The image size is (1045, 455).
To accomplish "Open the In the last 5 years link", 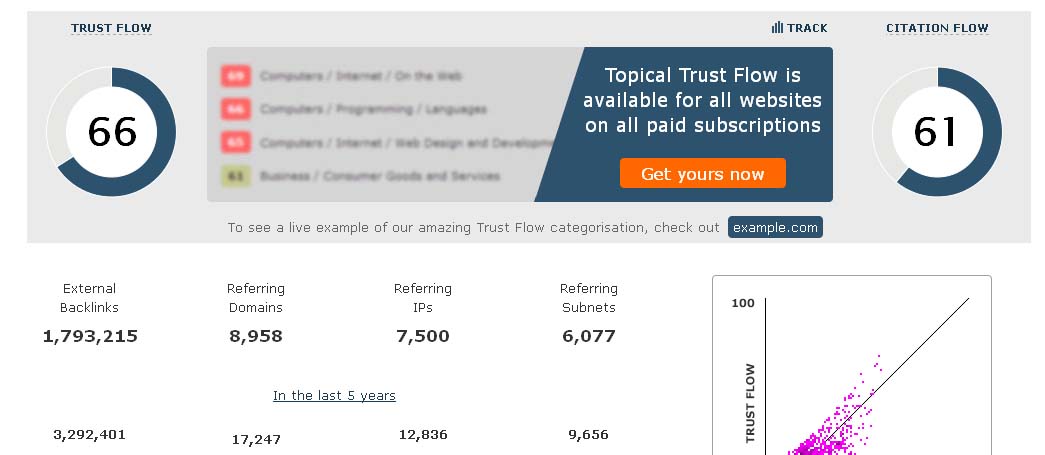I will (x=334, y=396).
